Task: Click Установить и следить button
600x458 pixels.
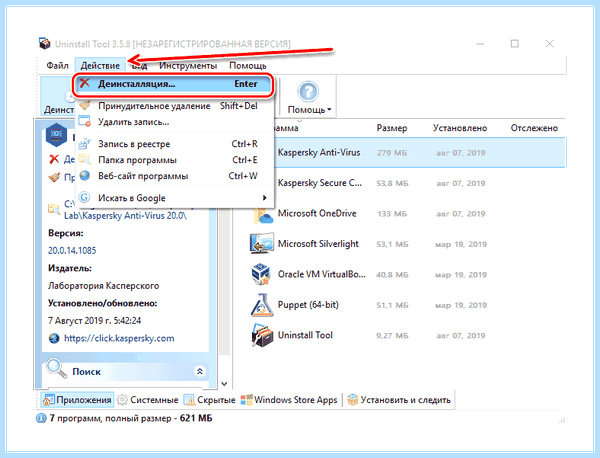Action: 399,400
